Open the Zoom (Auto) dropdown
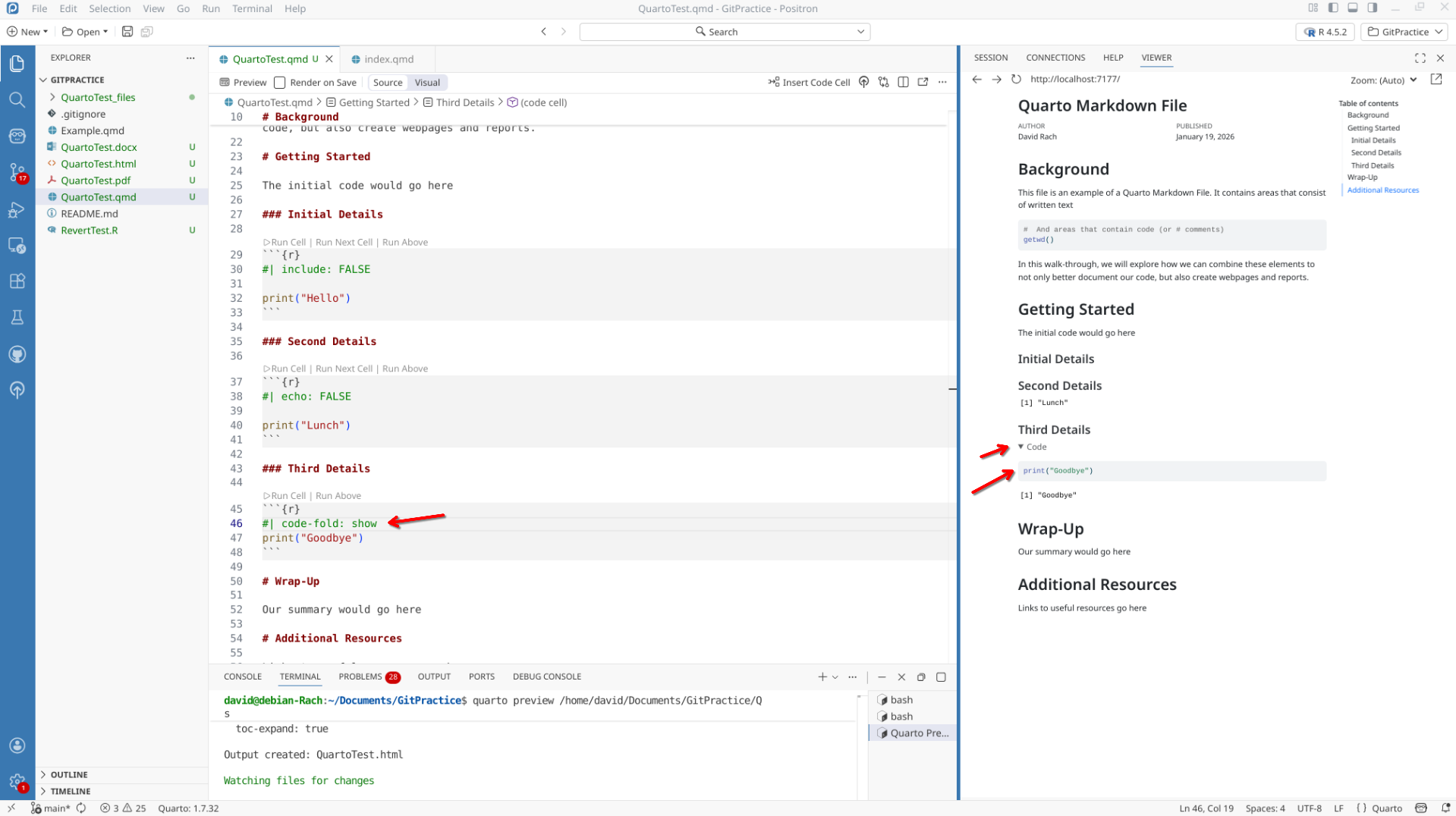The width and height of the screenshot is (1456, 816). [x=1382, y=80]
